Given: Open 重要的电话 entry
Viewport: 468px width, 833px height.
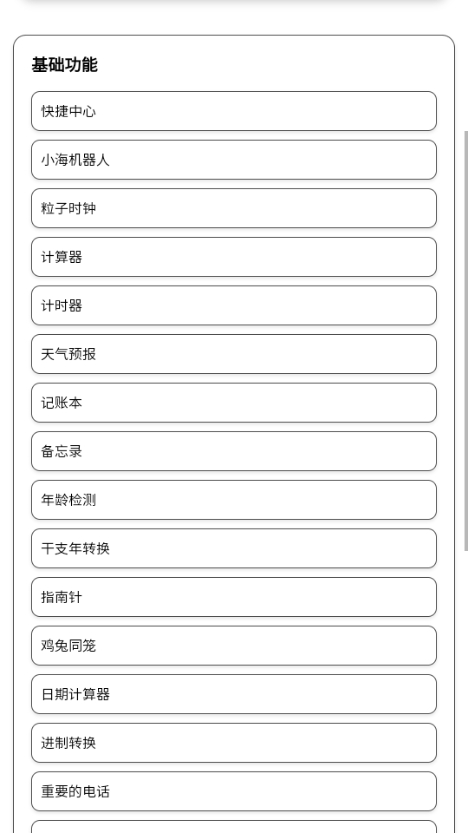Looking at the screenshot, I should click(234, 792).
